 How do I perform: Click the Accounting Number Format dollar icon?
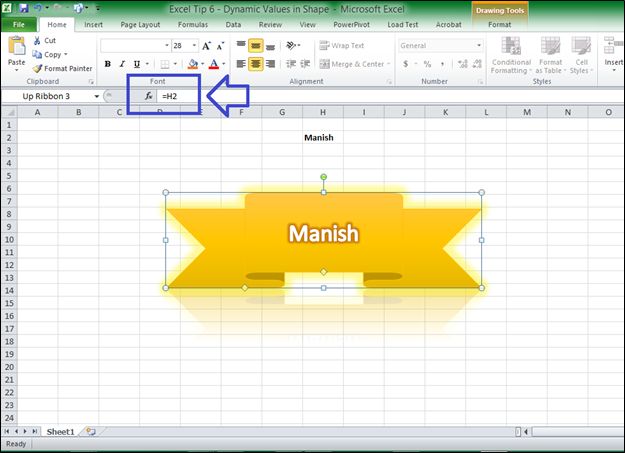click(x=405, y=64)
